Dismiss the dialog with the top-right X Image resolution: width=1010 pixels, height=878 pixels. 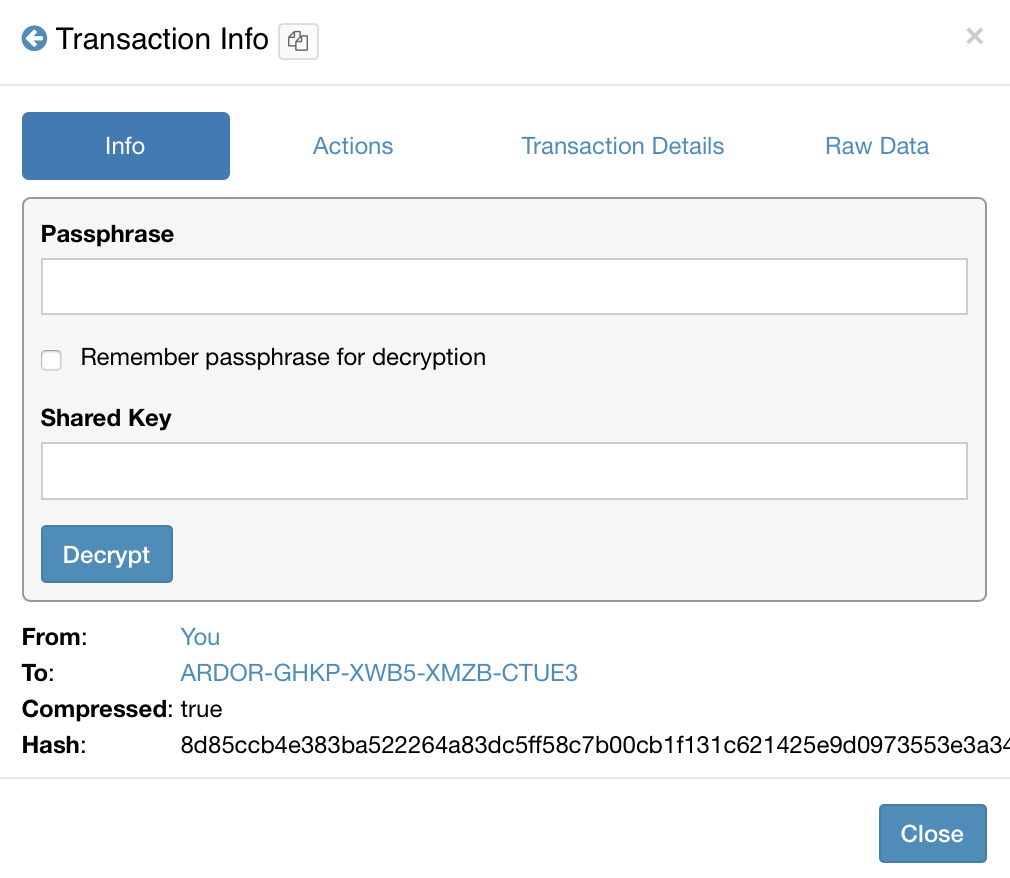975,37
